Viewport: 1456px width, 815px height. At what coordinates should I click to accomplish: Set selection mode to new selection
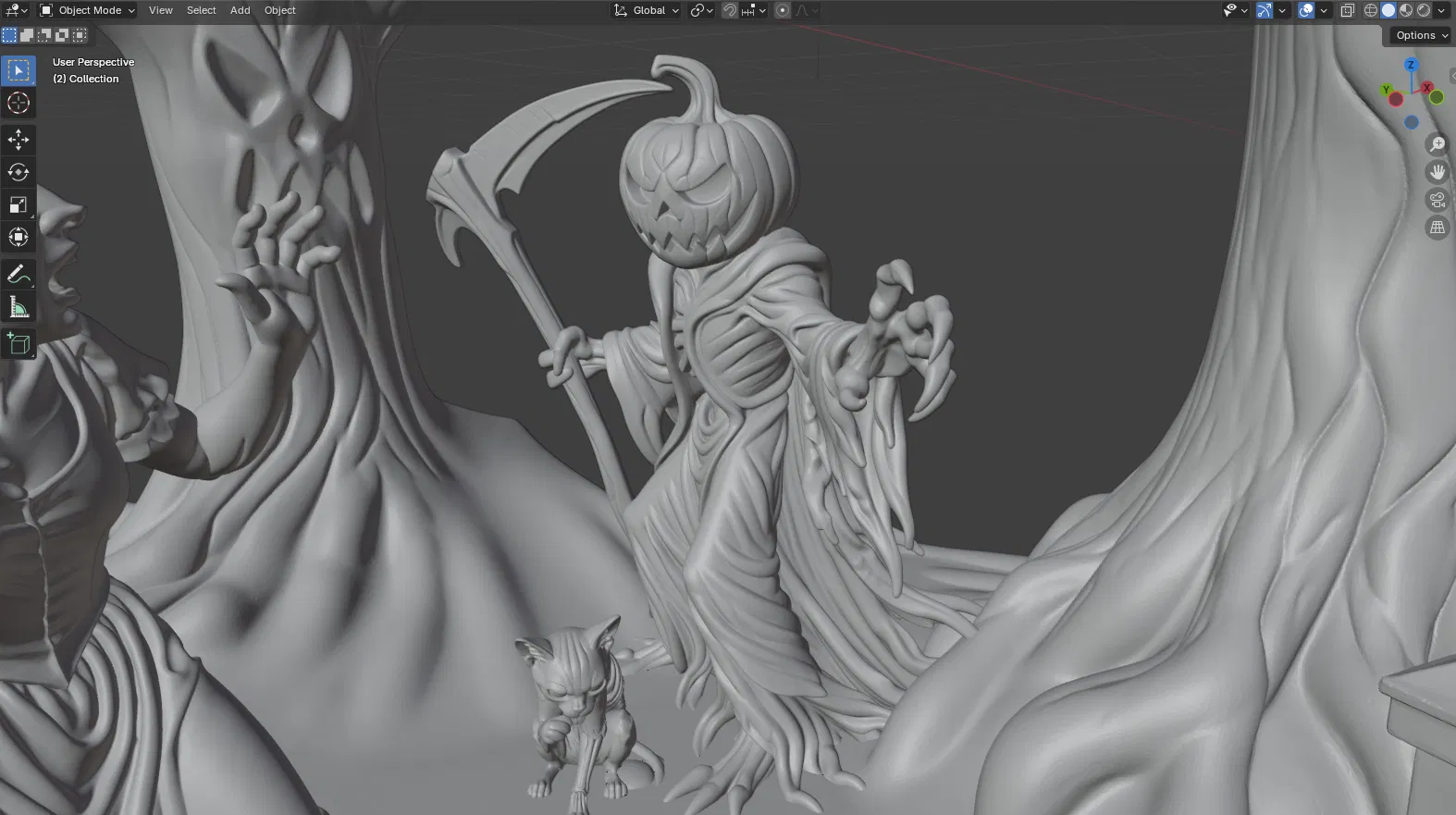click(9, 35)
